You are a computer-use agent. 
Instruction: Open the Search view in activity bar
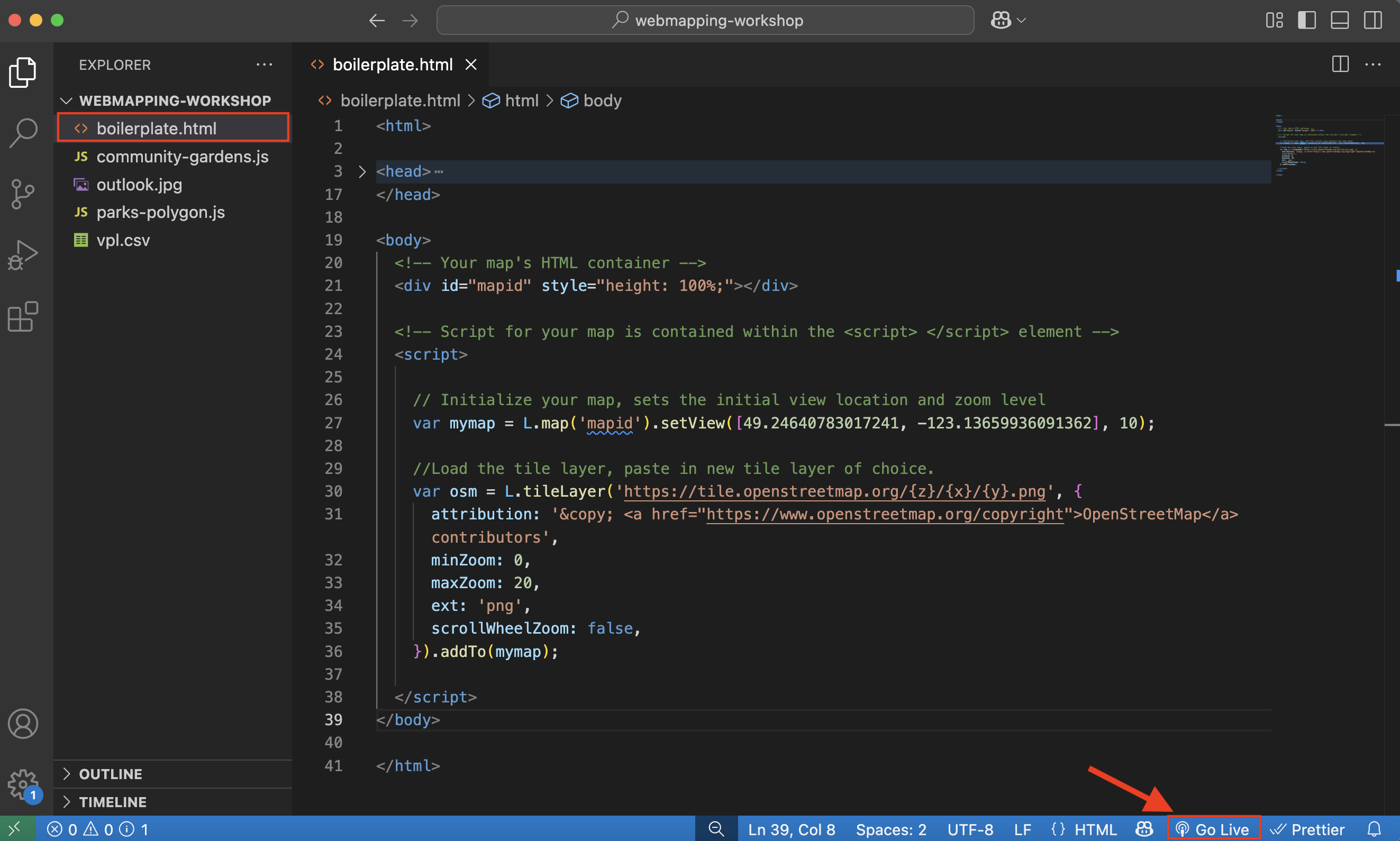click(23, 133)
